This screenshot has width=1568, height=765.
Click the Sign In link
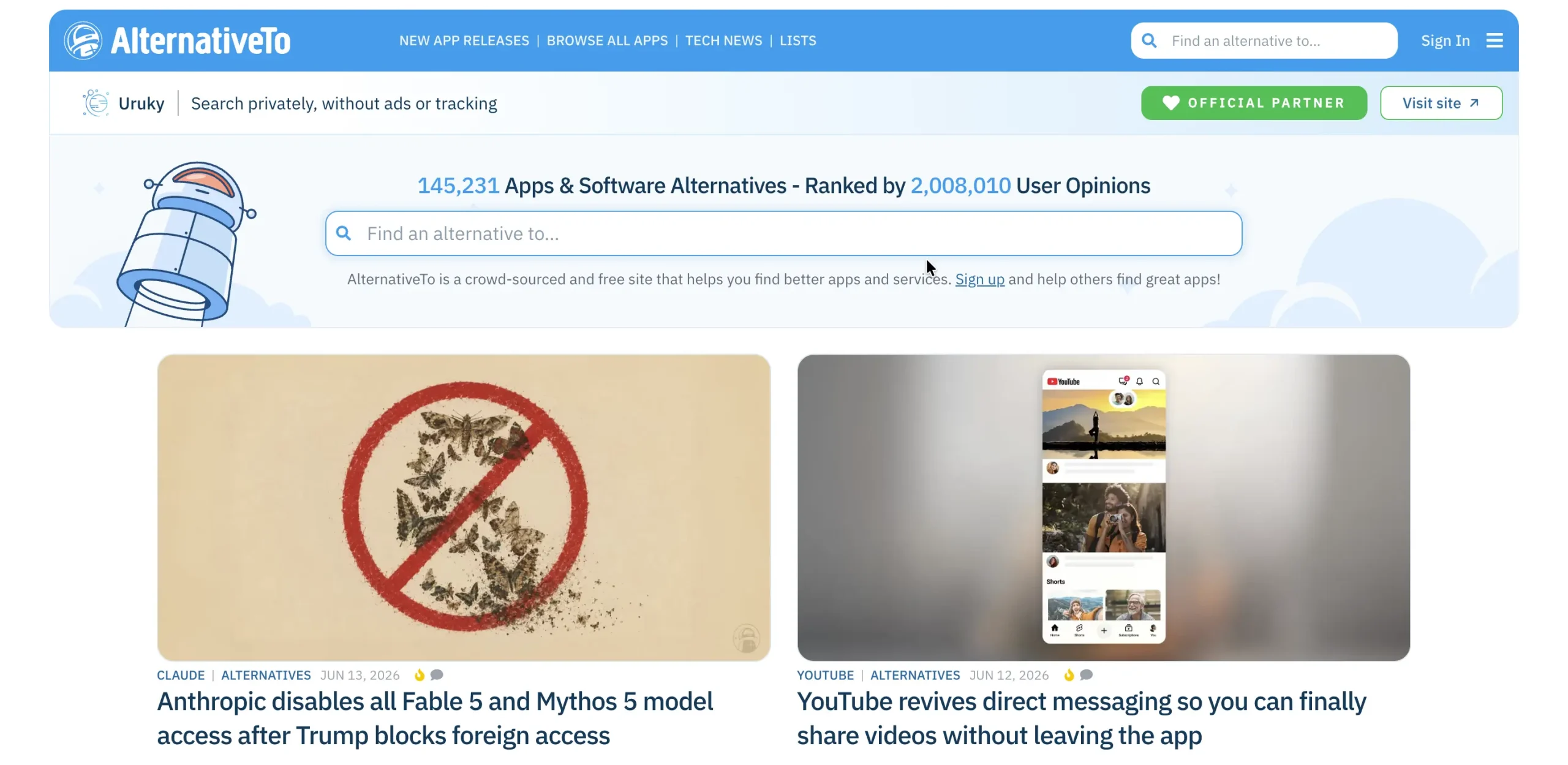1445,40
